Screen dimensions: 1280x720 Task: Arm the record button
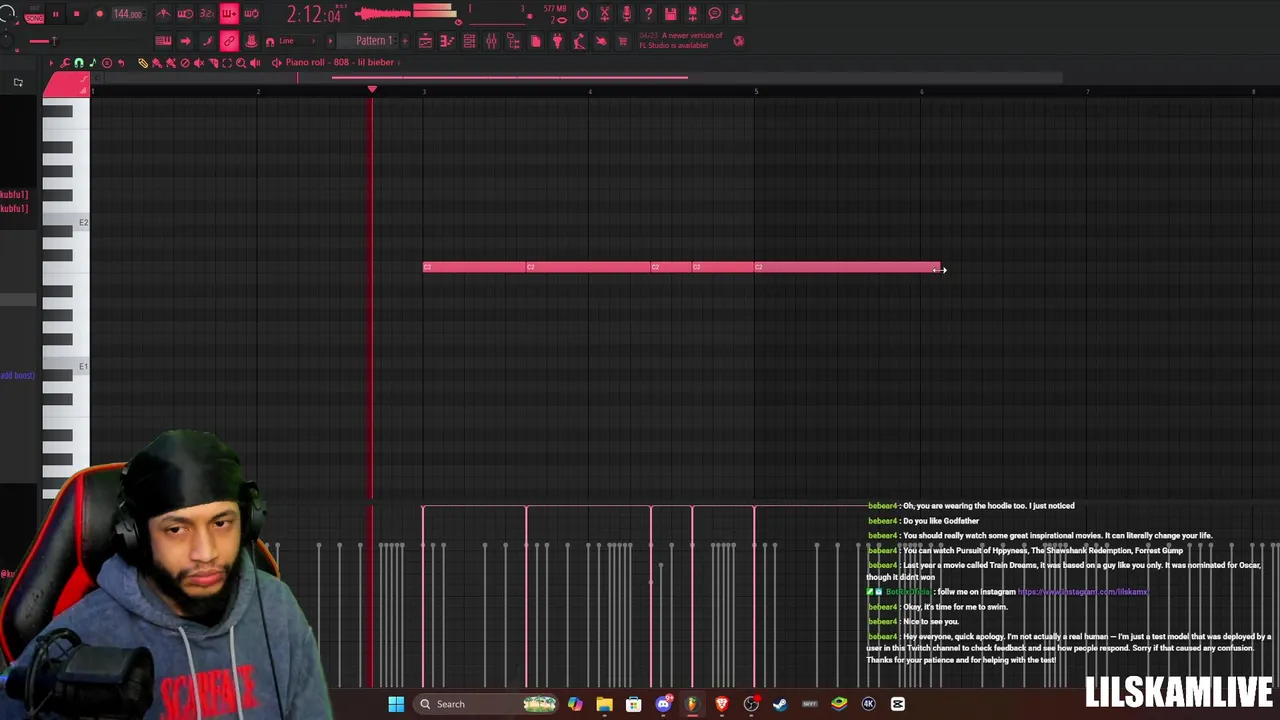pos(99,15)
